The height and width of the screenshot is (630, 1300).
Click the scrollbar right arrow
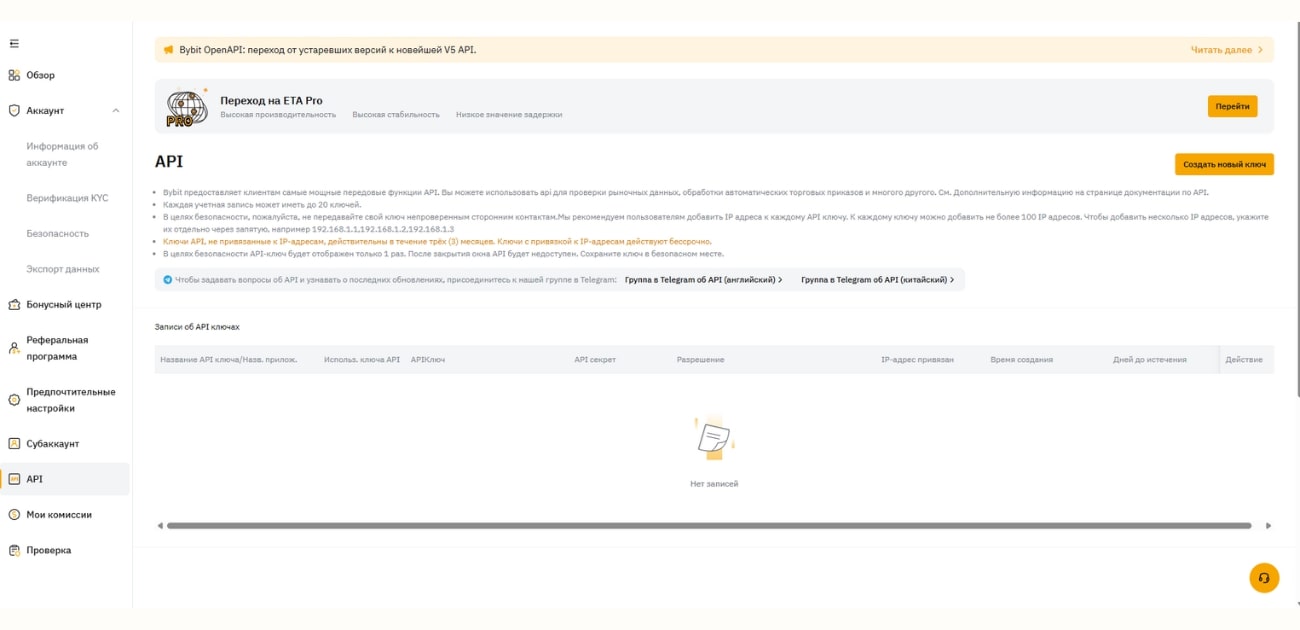pos(1268,525)
